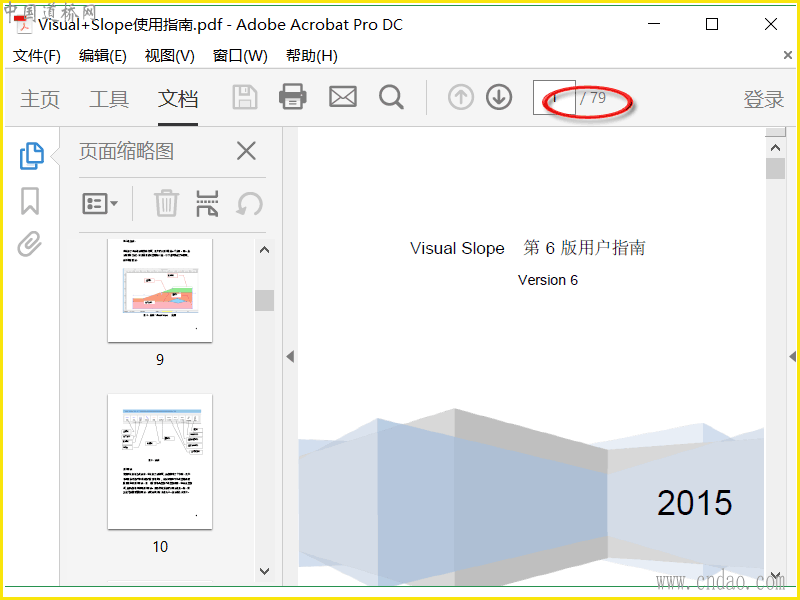Go to previous page arrow
Screen dimensions: 800x600
(x=461, y=97)
